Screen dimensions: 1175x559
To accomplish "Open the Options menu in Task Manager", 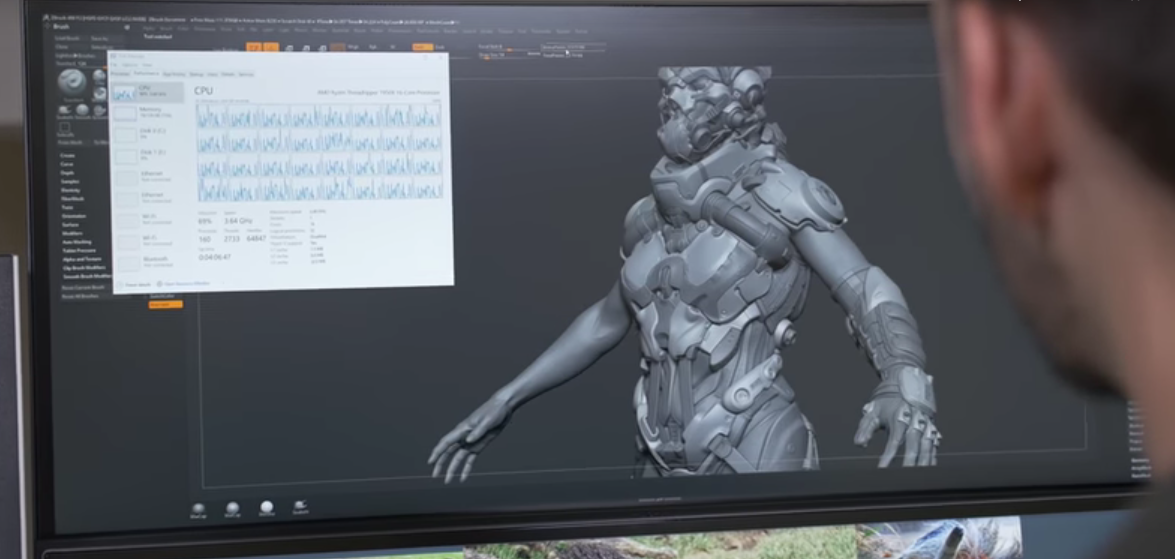I will click(130, 64).
